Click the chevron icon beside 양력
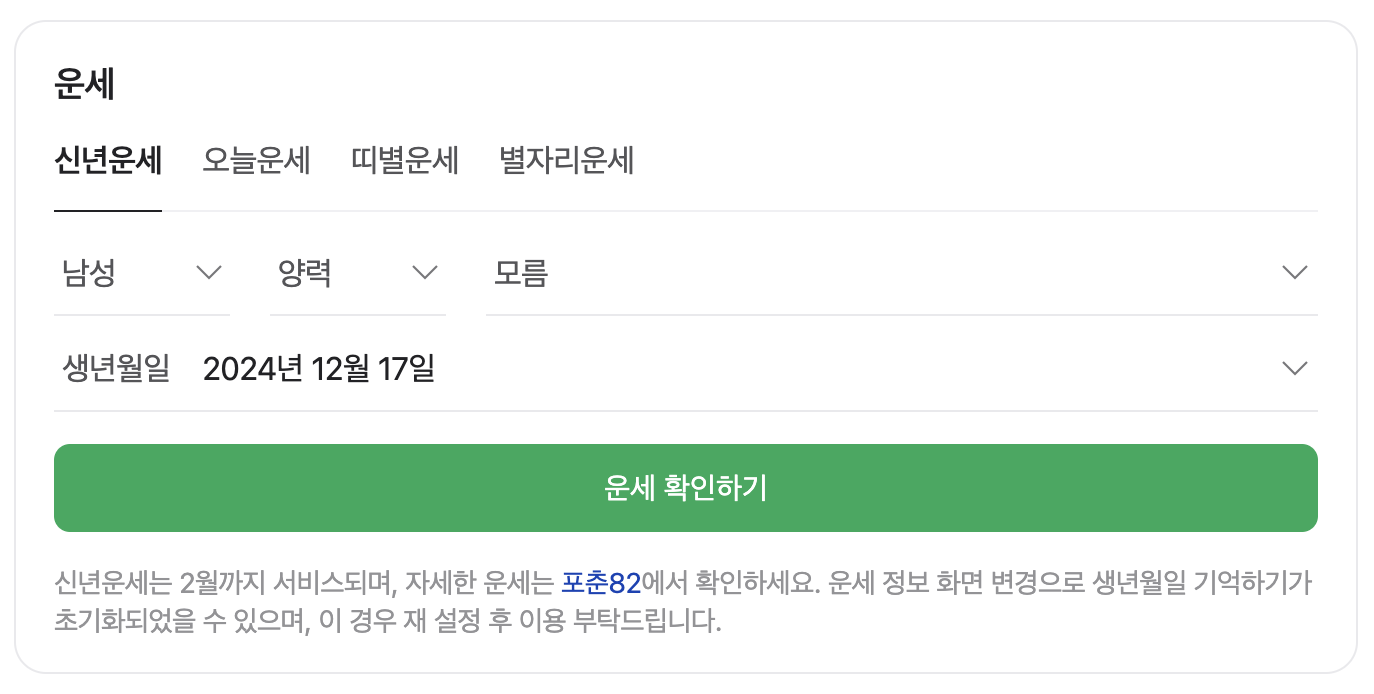The width and height of the screenshot is (1374, 694). click(425, 272)
